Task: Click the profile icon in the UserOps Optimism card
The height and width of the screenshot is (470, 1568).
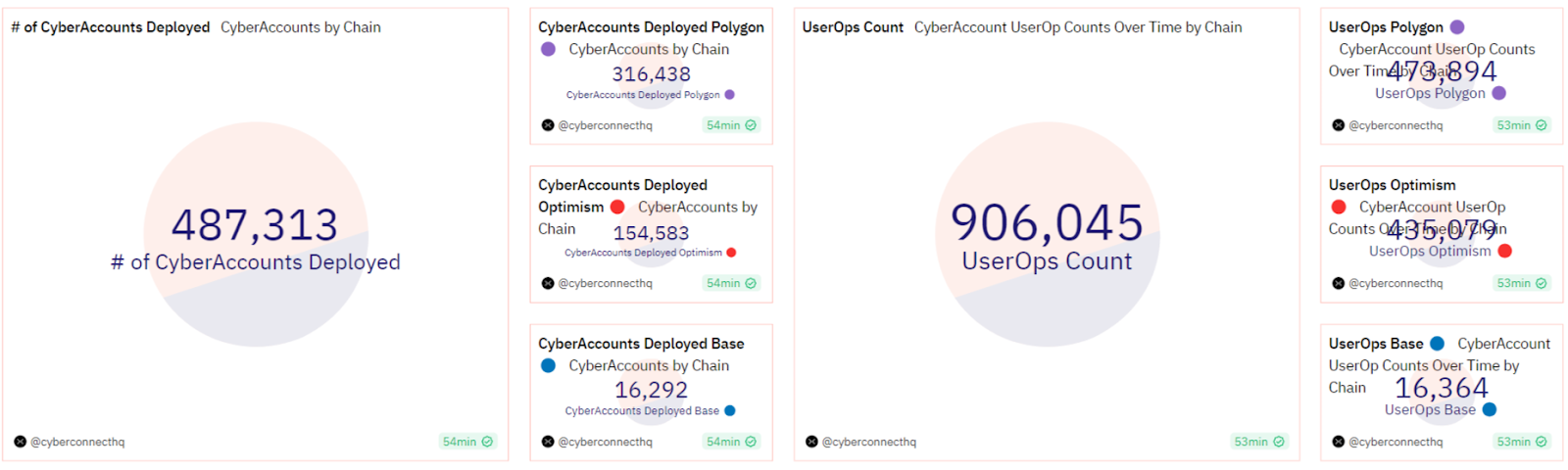Action: (1339, 284)
